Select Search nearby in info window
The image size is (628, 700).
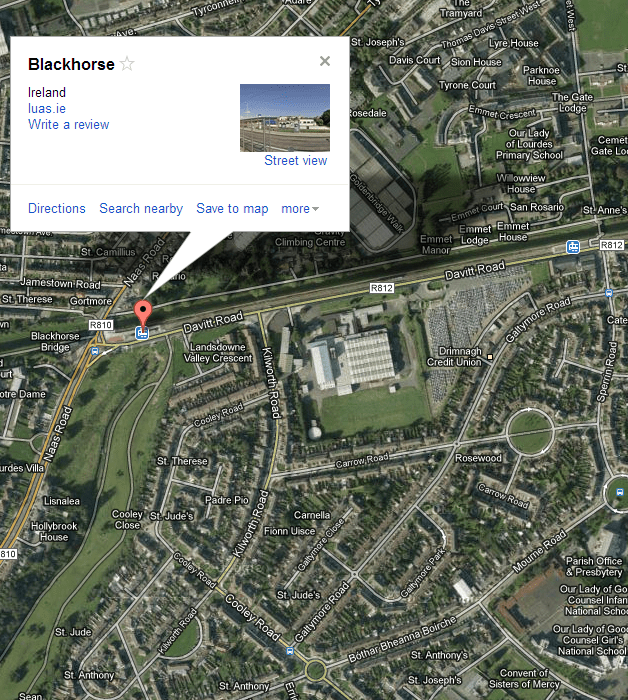[141, 208]
